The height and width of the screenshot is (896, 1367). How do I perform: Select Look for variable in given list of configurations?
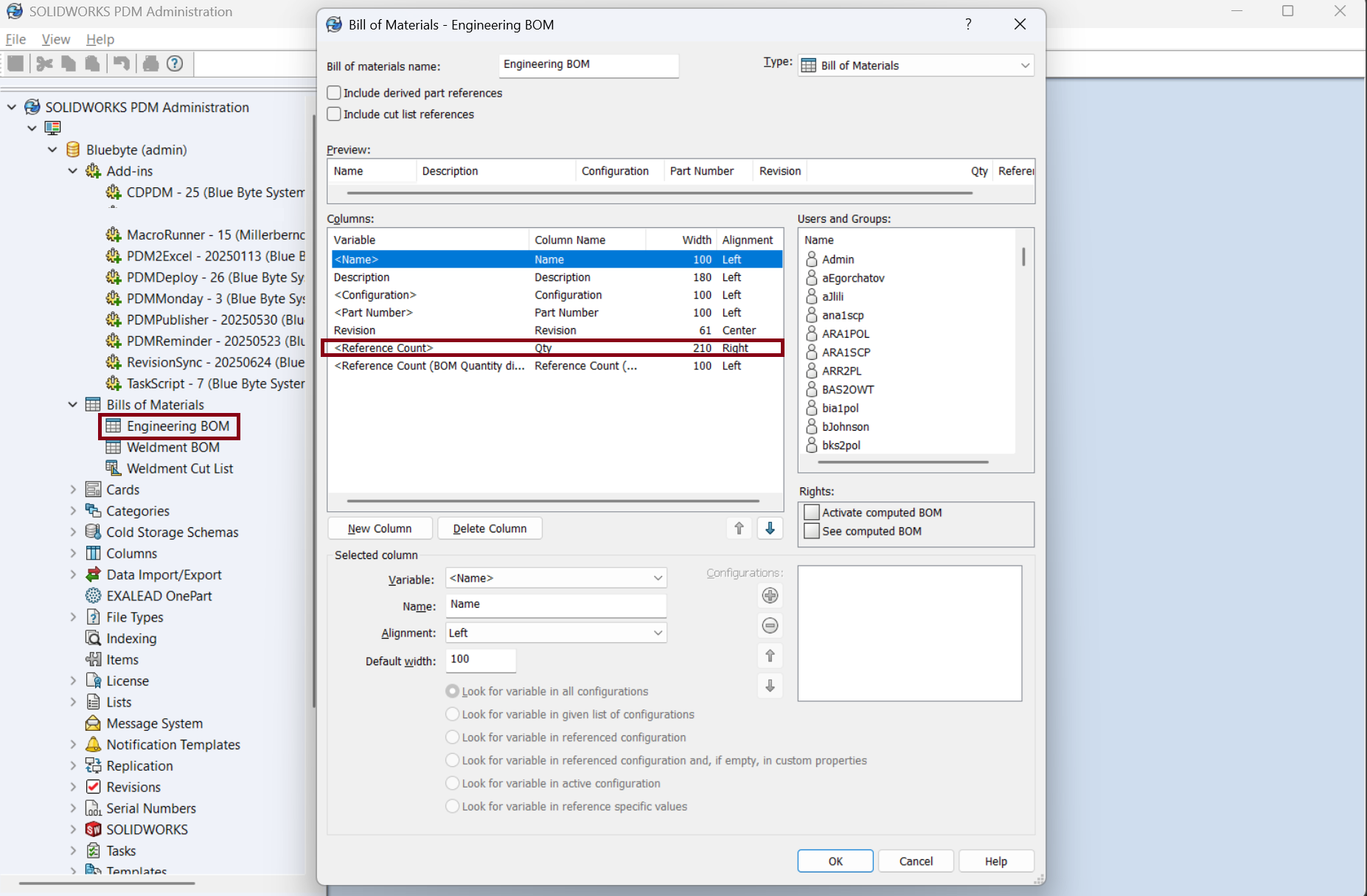452,715
